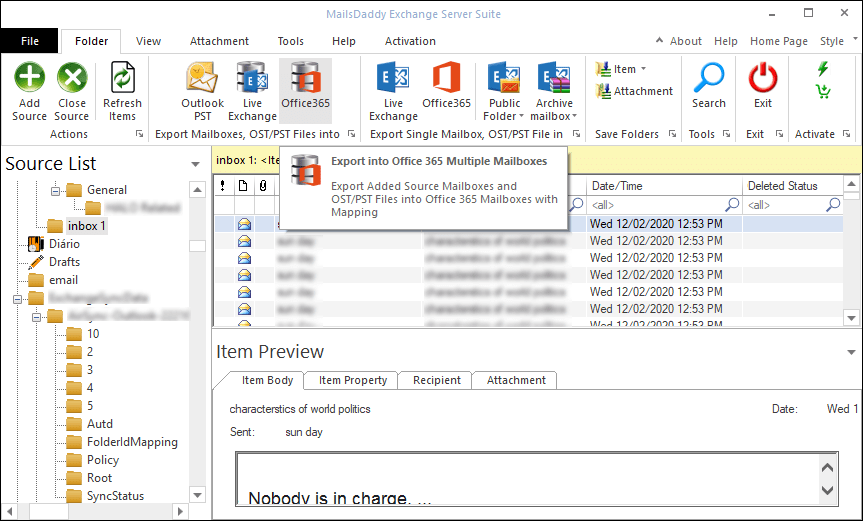Select the Autd folder
The width and height of the screenshot is (863, 521).
pyautogui.click(x=100, y=424)
